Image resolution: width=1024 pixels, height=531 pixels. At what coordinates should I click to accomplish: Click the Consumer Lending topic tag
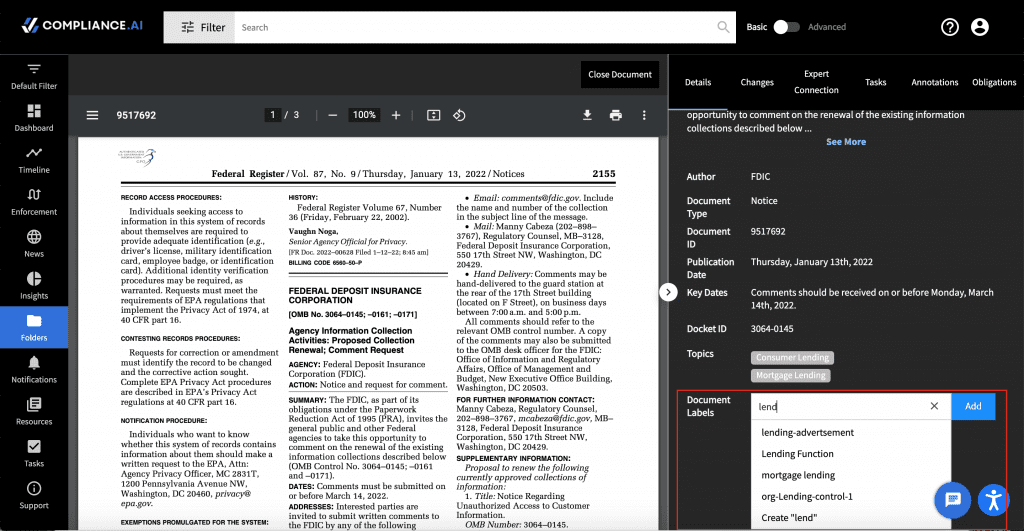pyautogui.click(x=792, y=357)
